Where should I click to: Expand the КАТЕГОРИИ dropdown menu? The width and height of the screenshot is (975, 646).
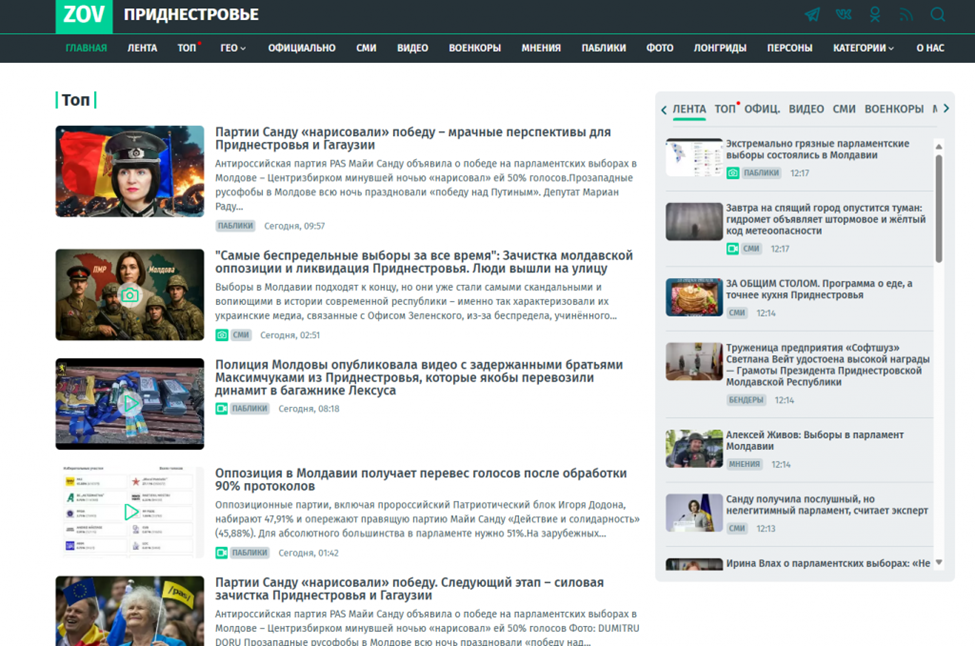pos(864,48)
